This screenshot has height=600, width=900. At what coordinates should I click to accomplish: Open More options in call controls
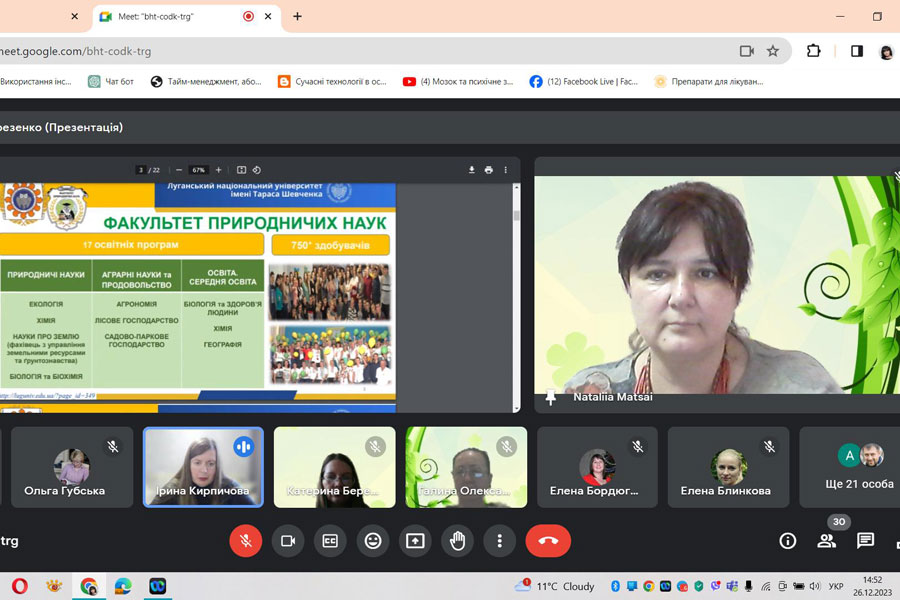[x=499, y=541]
